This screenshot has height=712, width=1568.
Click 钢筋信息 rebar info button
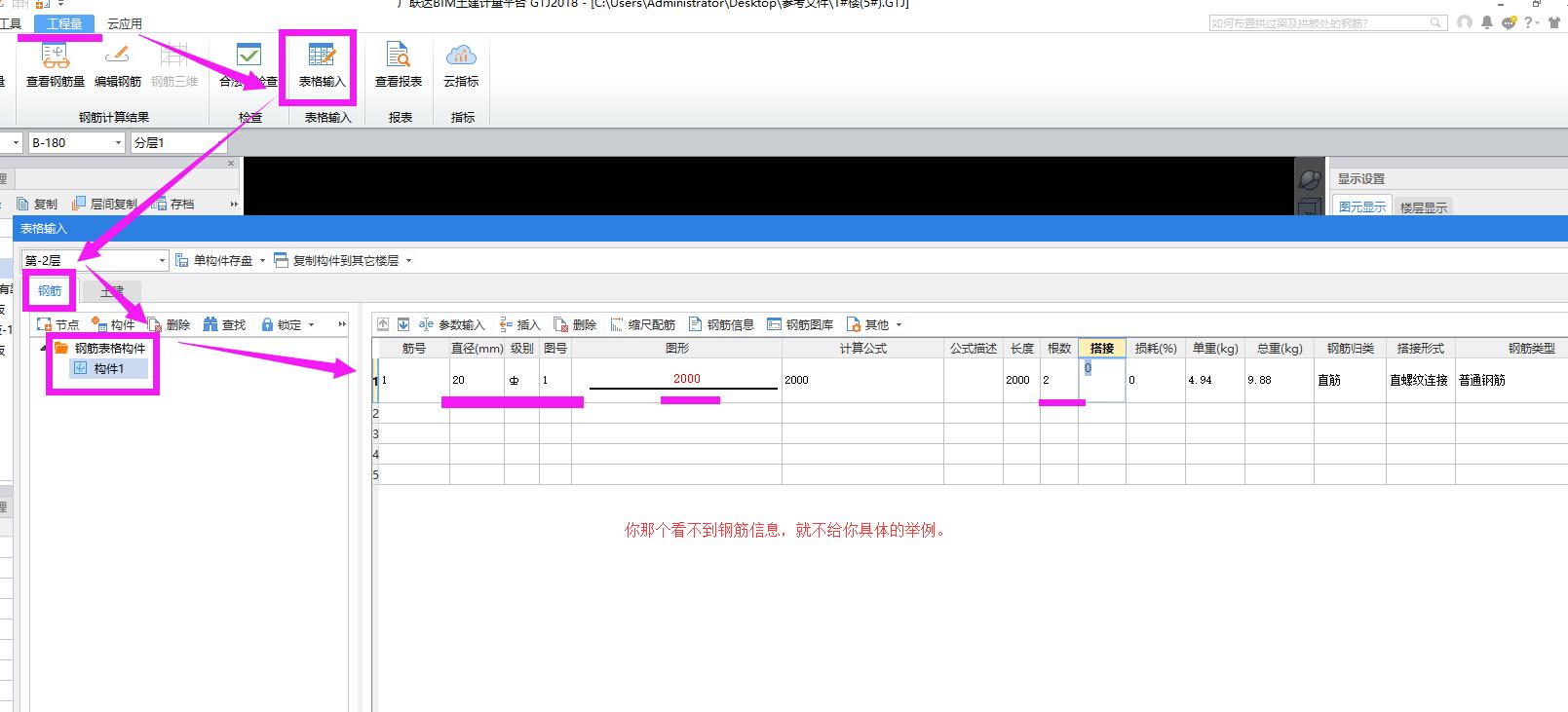tap(721, 324)
